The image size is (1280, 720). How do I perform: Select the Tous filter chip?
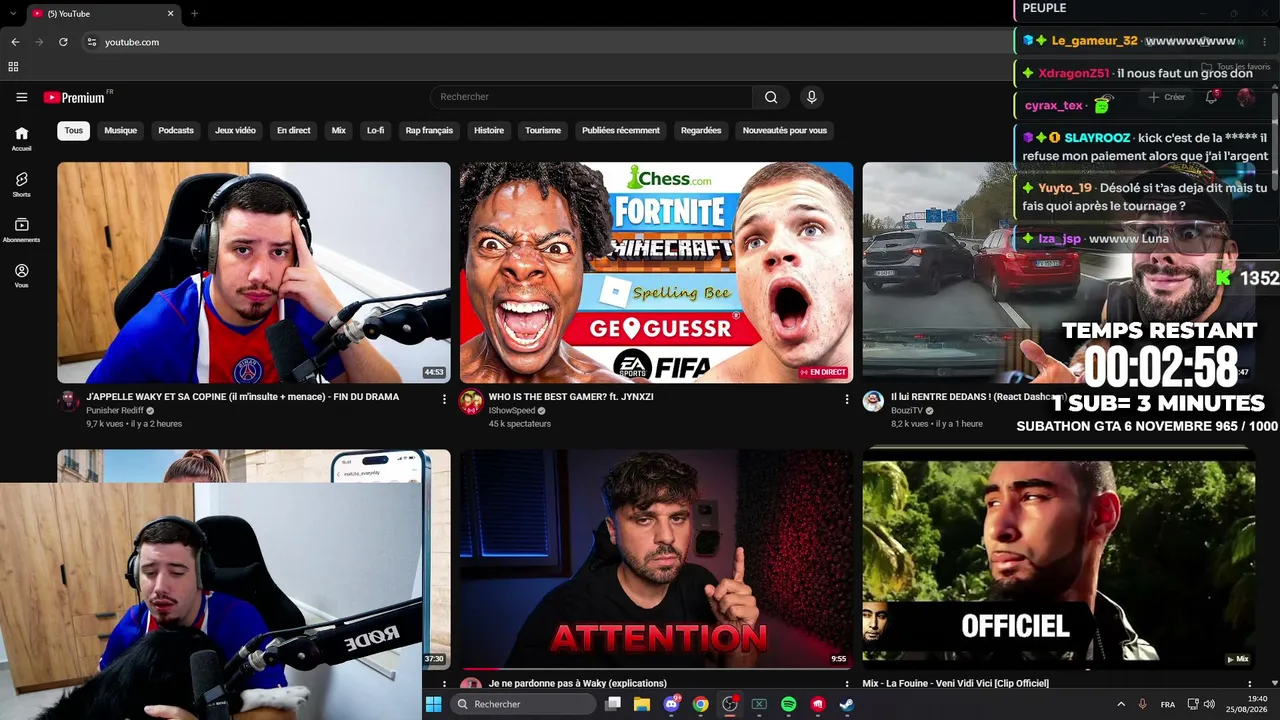click(x=74, y=130)
